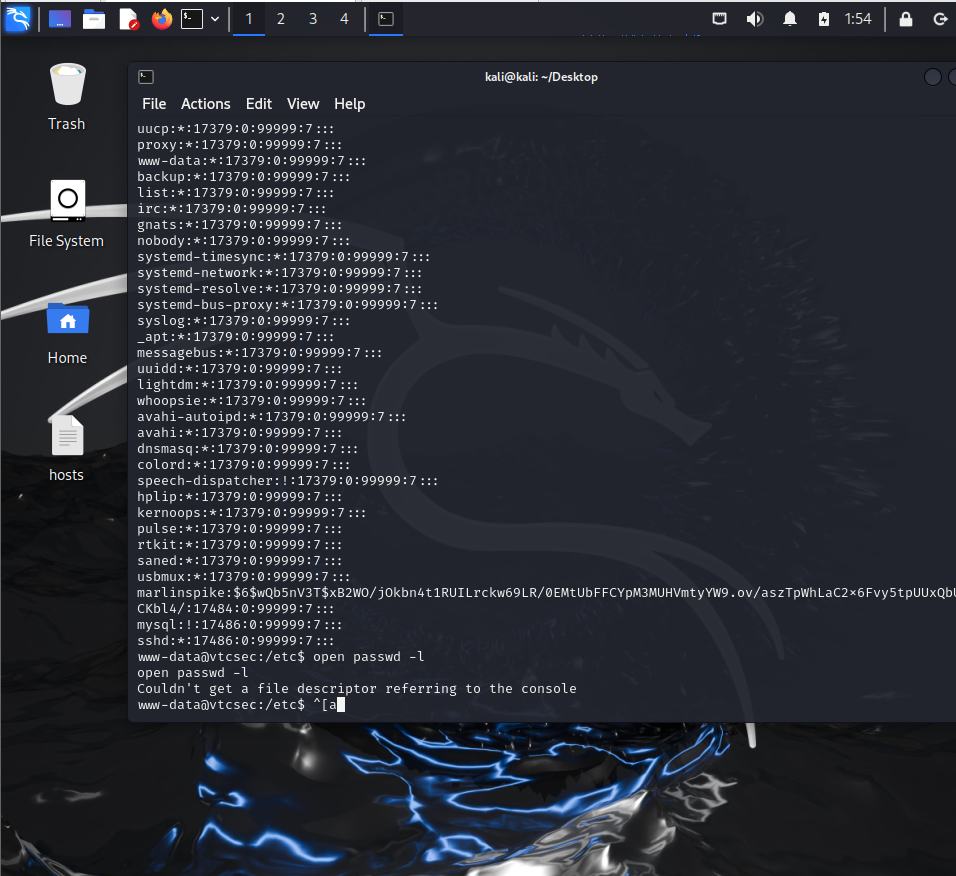Open the Kali applications menu icon
The height and width of the screenshot is (876, 956).
(18, 19)
